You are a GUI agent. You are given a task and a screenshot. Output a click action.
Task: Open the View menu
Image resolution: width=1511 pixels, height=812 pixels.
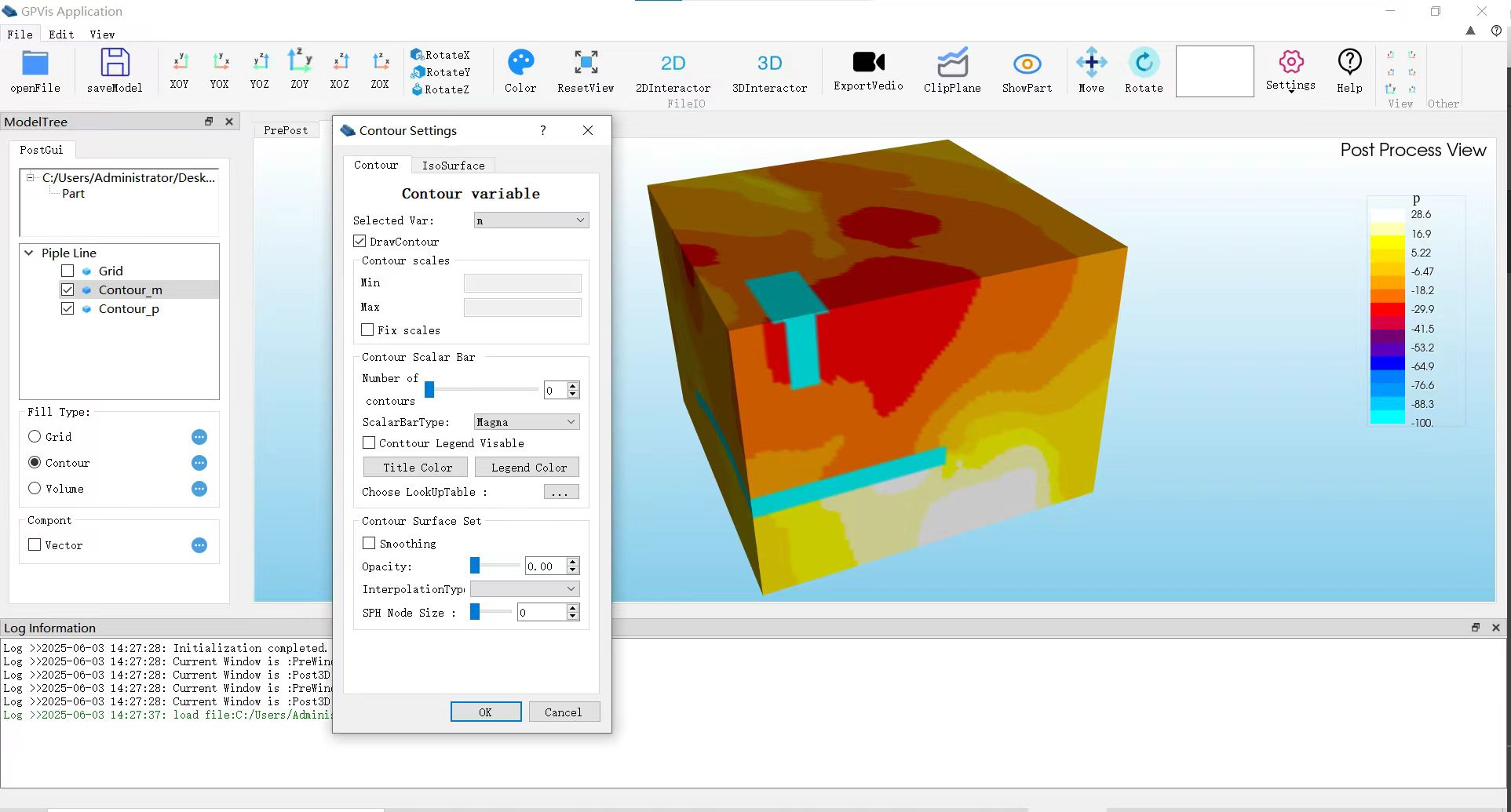[x=102, y=35]
